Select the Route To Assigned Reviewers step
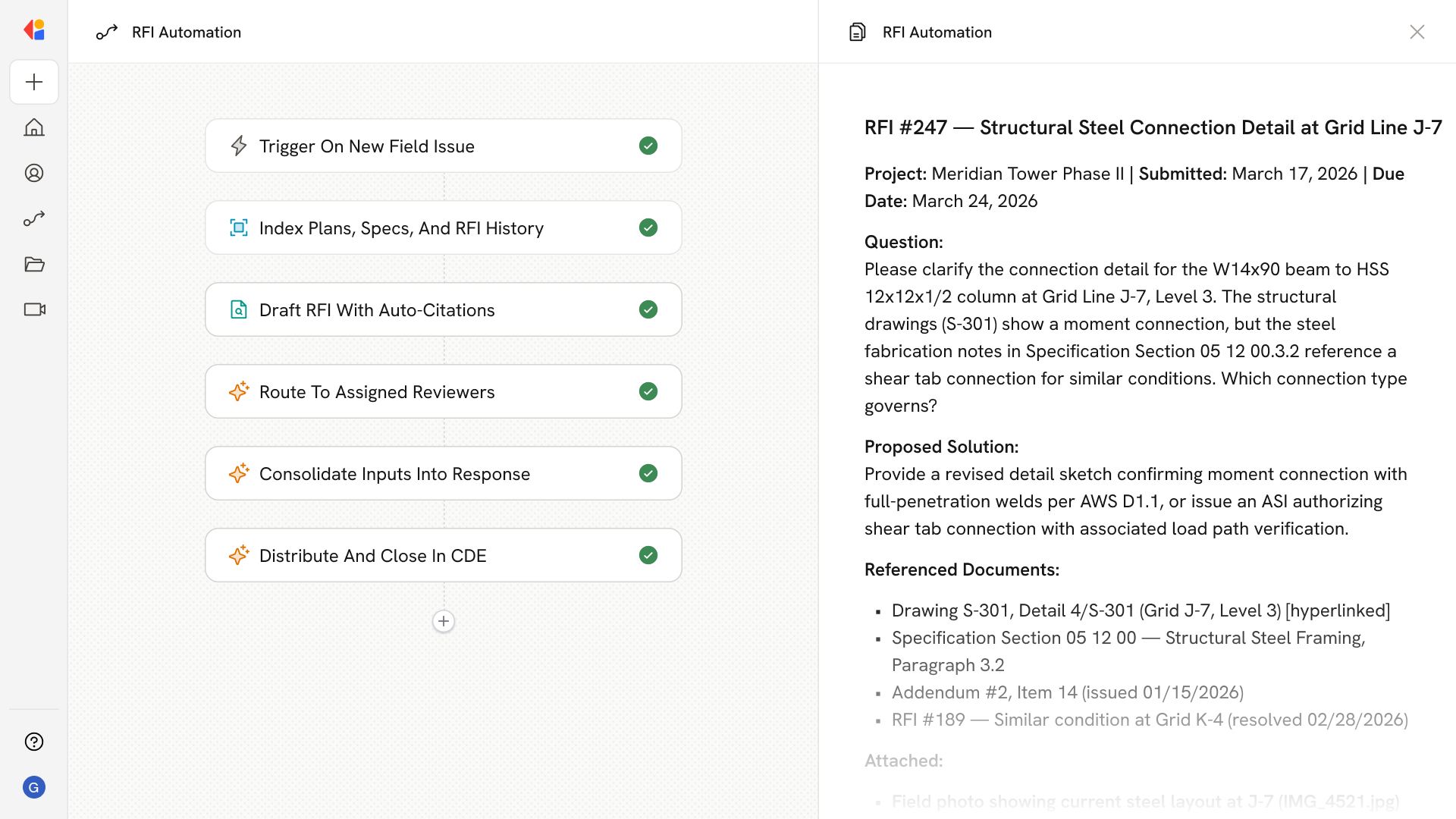The width and height of the screenshot is (1456, 819). point(443,391)
